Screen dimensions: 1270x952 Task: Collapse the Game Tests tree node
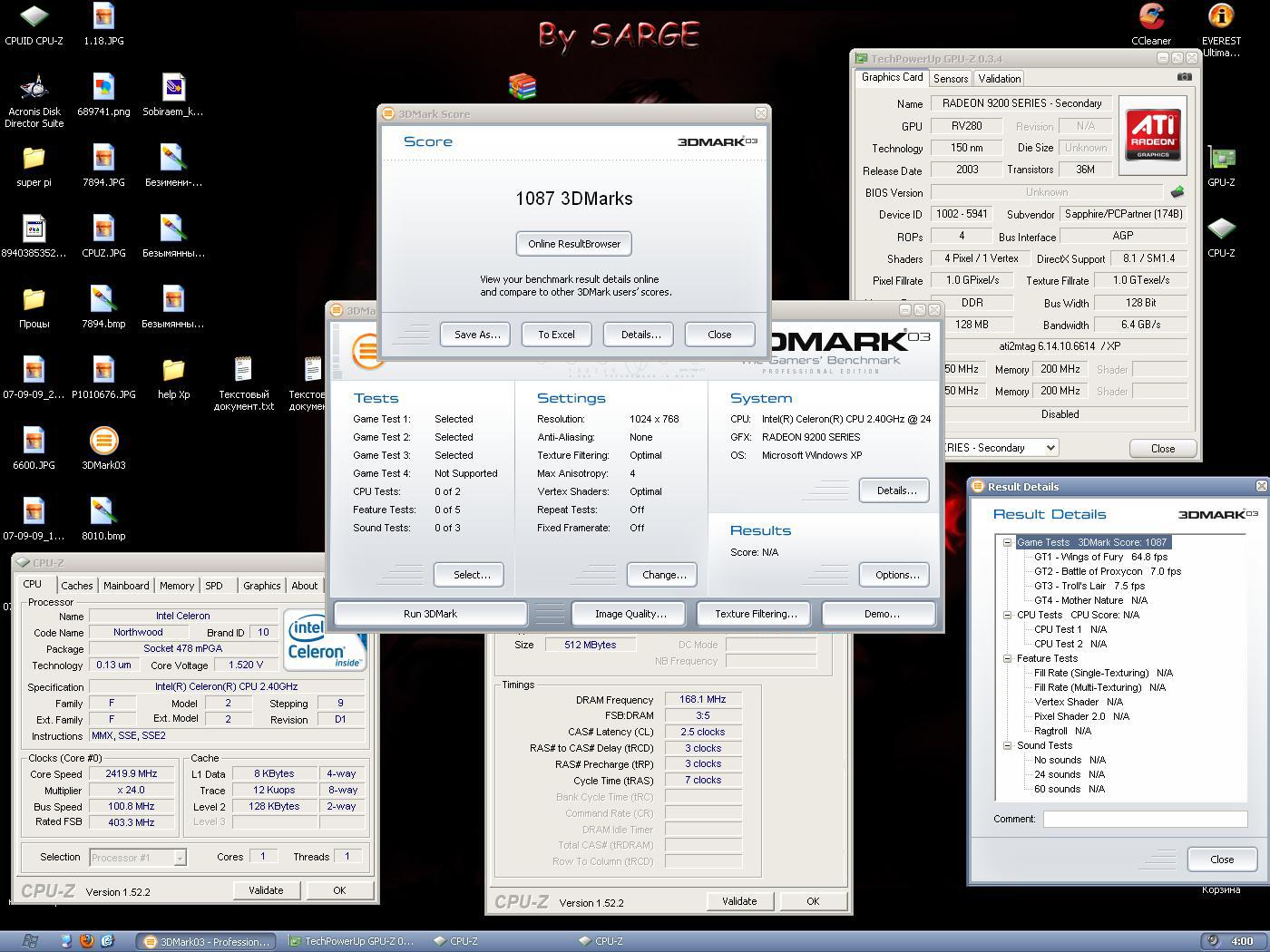(x=1007, y=542)
